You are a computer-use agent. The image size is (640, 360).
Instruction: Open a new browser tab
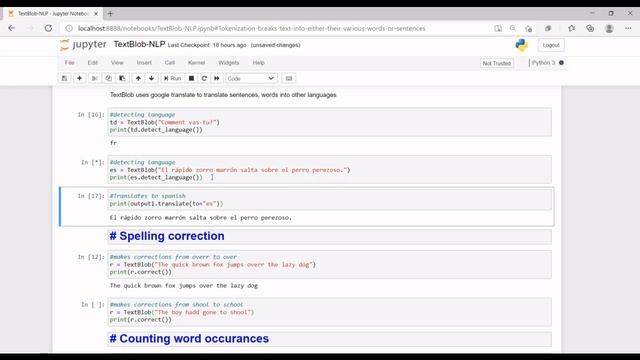tap(110, 13)
